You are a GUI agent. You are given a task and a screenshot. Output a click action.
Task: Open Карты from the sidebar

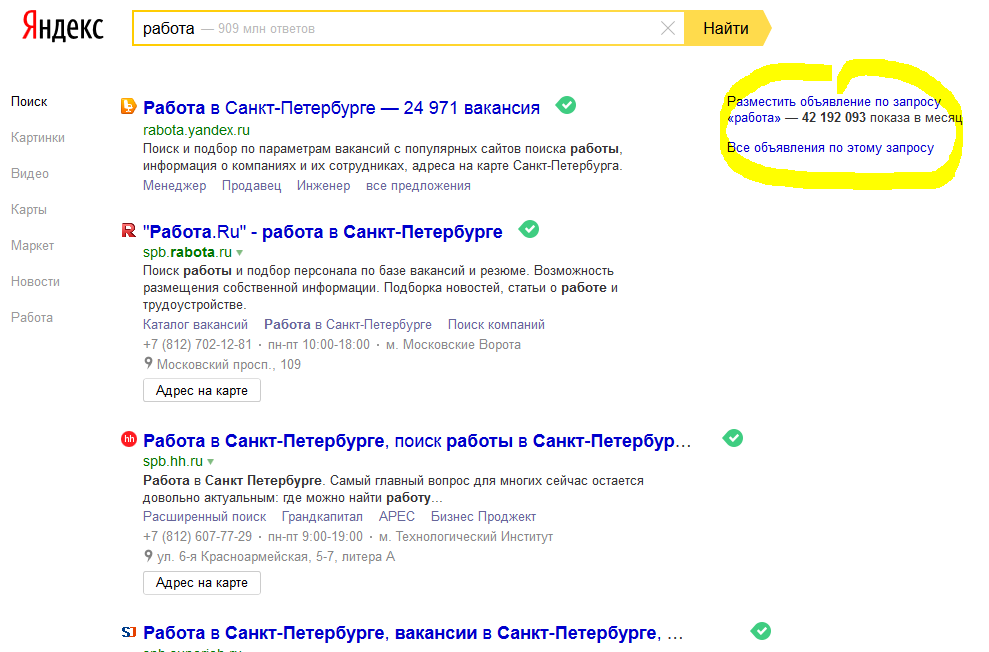[28, 209]
